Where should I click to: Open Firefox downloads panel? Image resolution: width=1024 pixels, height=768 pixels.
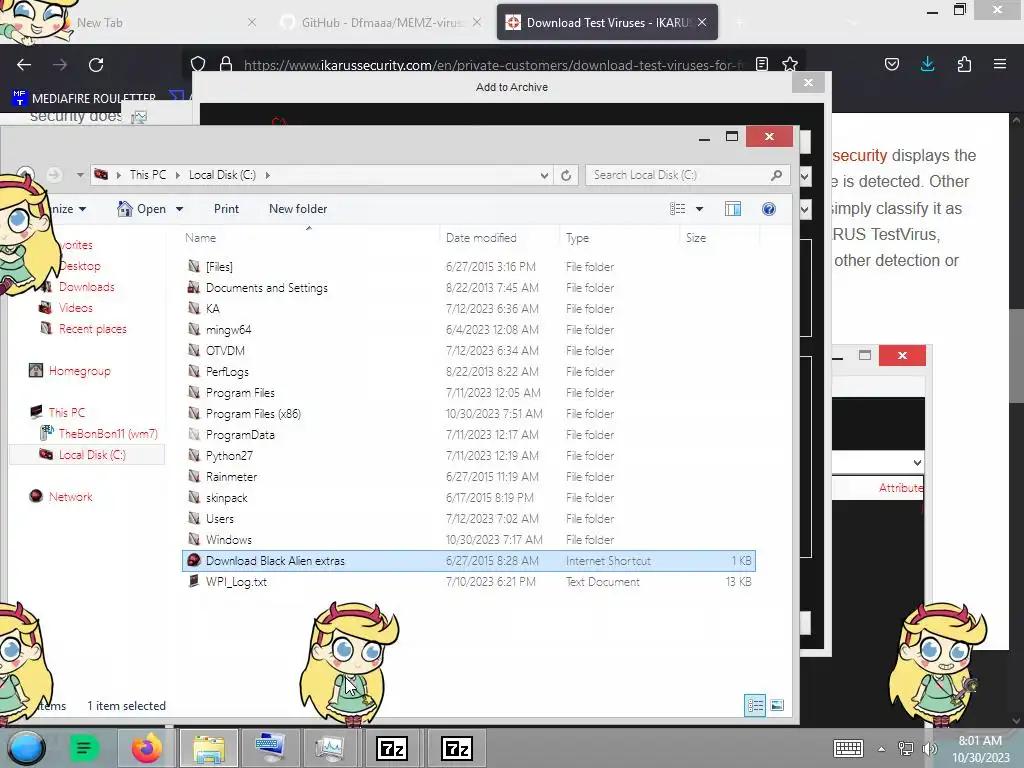coord(927,64)
